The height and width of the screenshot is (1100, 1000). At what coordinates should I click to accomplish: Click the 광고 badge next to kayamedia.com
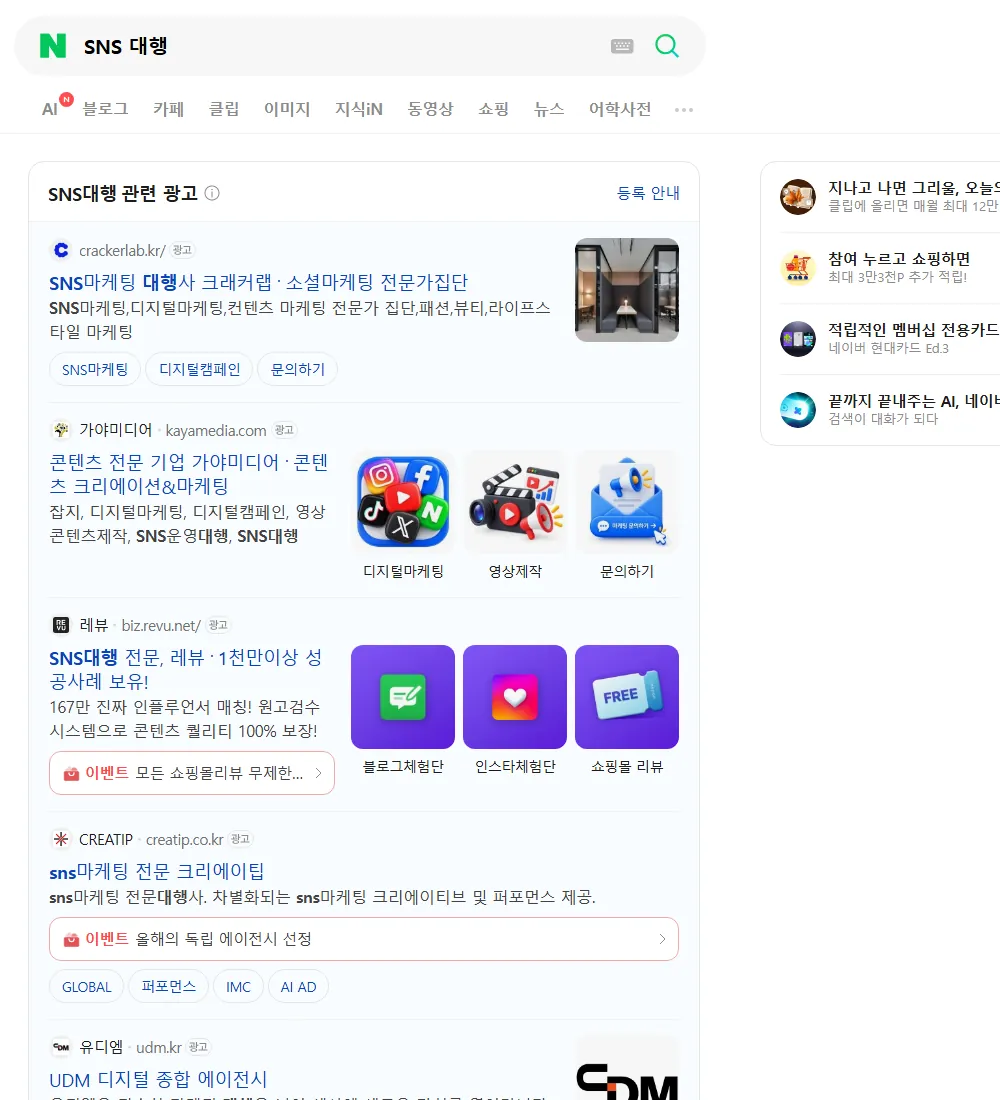point(284,429)
